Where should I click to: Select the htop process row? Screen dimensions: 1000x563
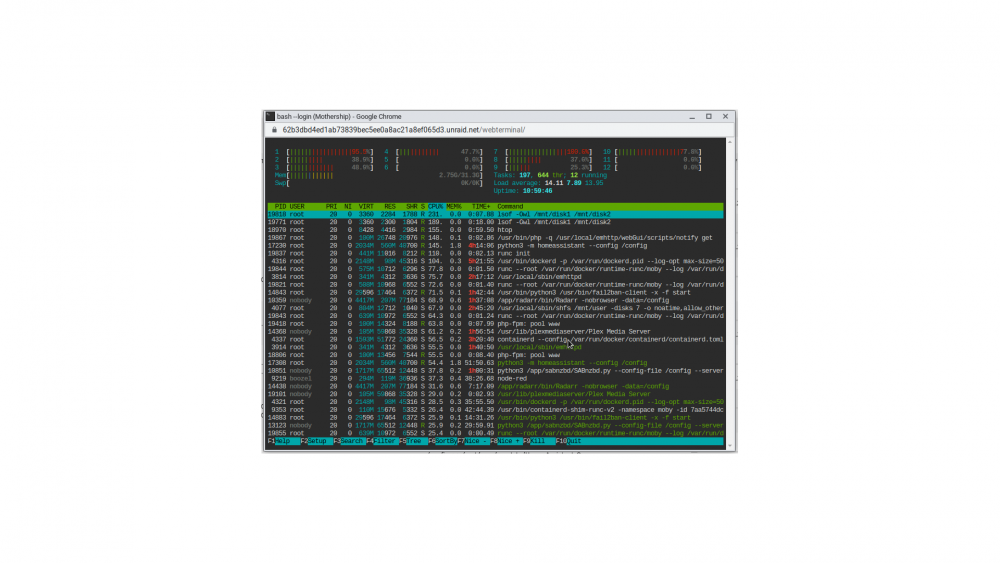click(496, 230)
